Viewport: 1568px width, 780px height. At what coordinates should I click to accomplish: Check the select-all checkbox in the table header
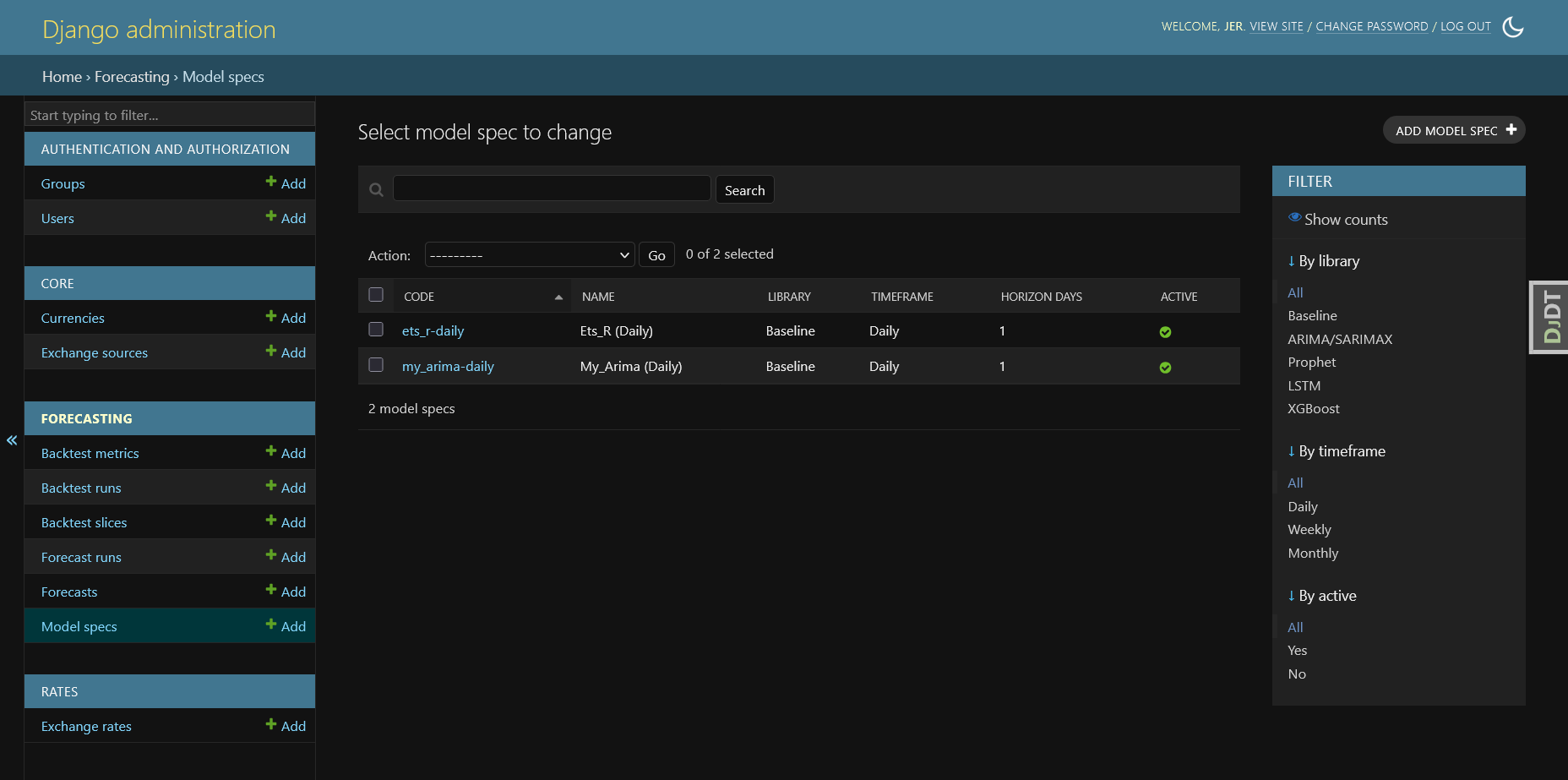376,294
